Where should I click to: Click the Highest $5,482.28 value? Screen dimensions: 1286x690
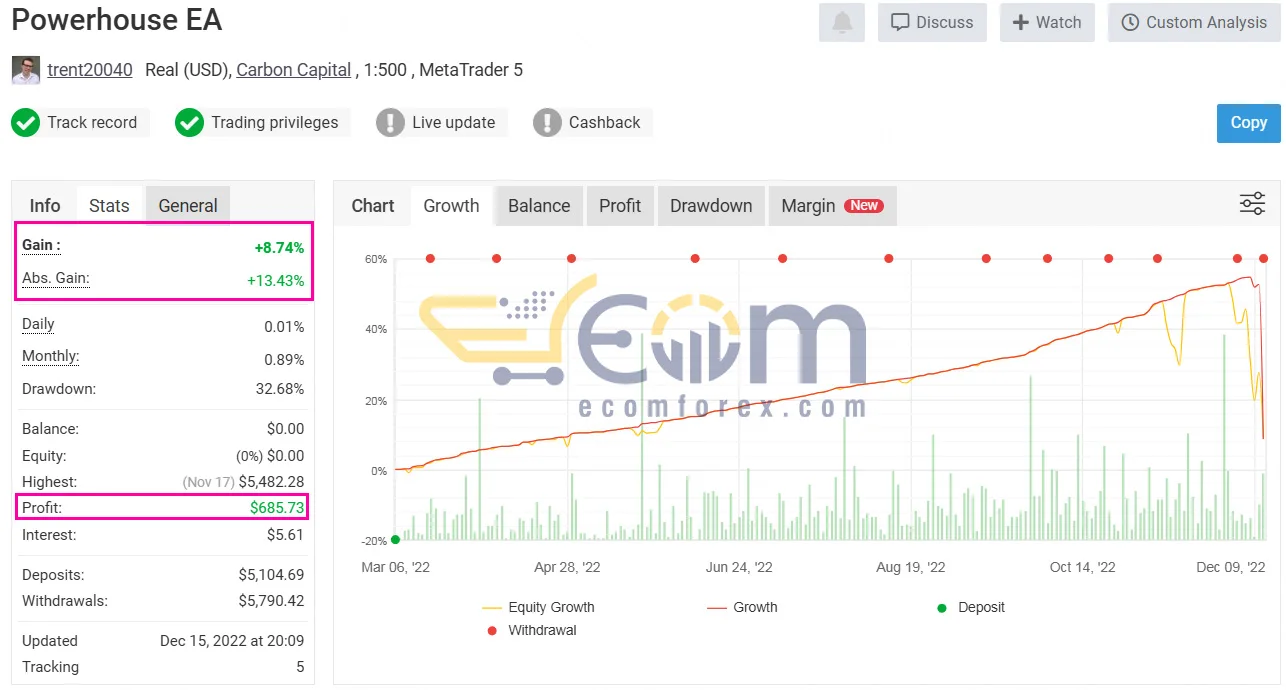pos(271,481)
